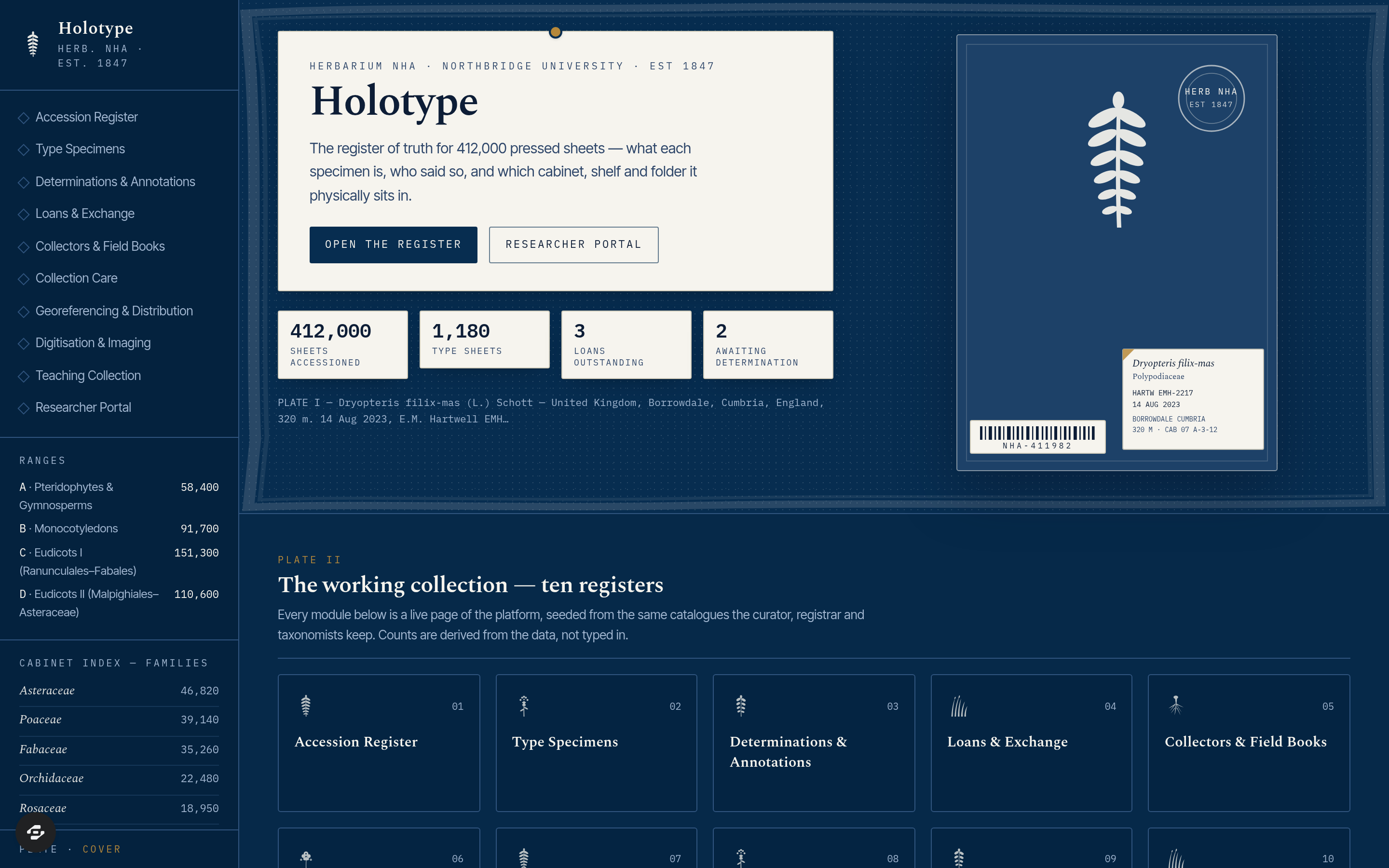This screenshot has height=868, width=1389.
Task: Click the 412,000 Sheets Accessioned stat tile
Action: (342, 345)
